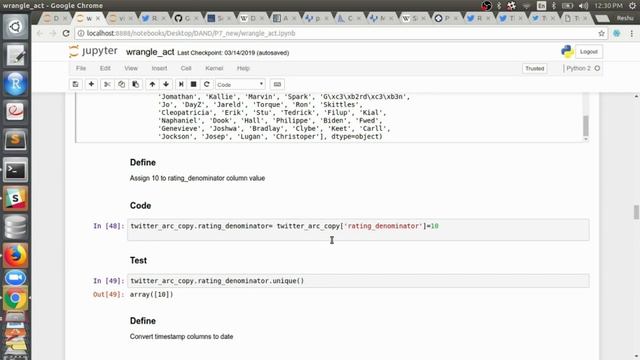Click the Jupyter logo
The width and height of the screenshot is (640, 360).
tap(93, 51)
